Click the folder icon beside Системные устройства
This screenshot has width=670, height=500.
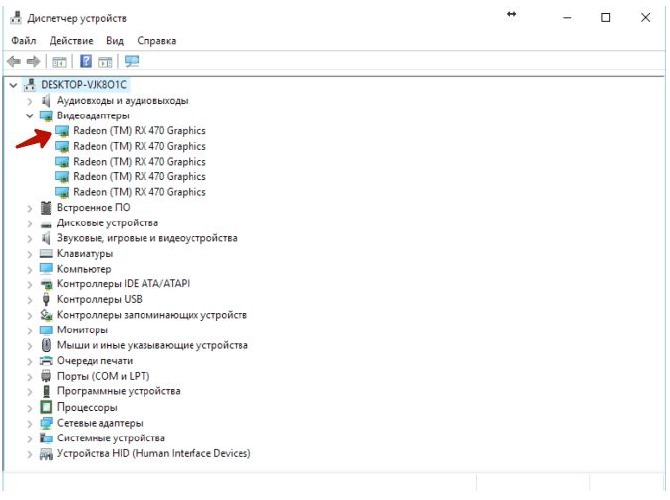[x=46, y=438]
